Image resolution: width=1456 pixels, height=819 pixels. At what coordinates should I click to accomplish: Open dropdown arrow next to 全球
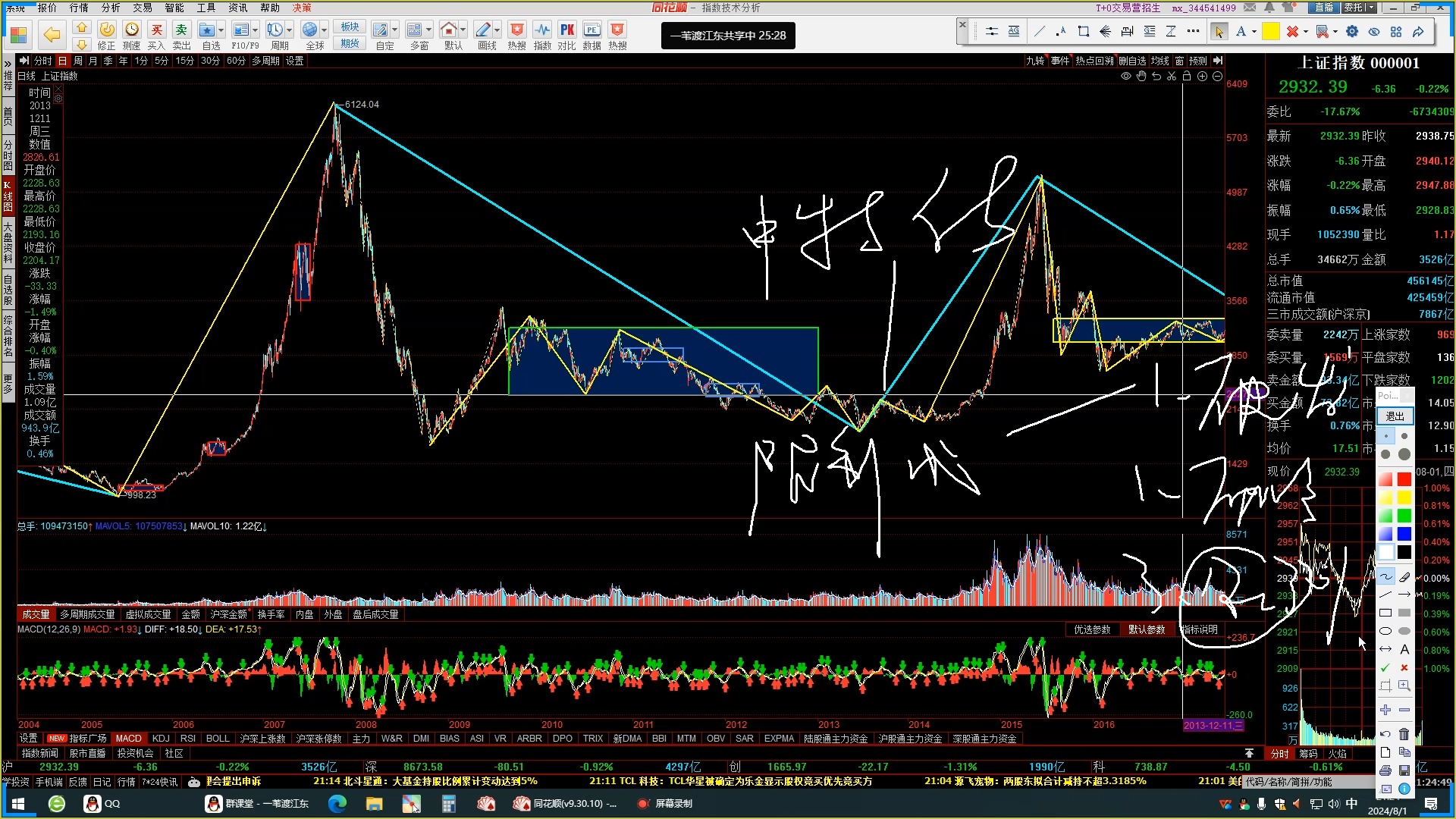pyautogui.click(x=324, y=30)
